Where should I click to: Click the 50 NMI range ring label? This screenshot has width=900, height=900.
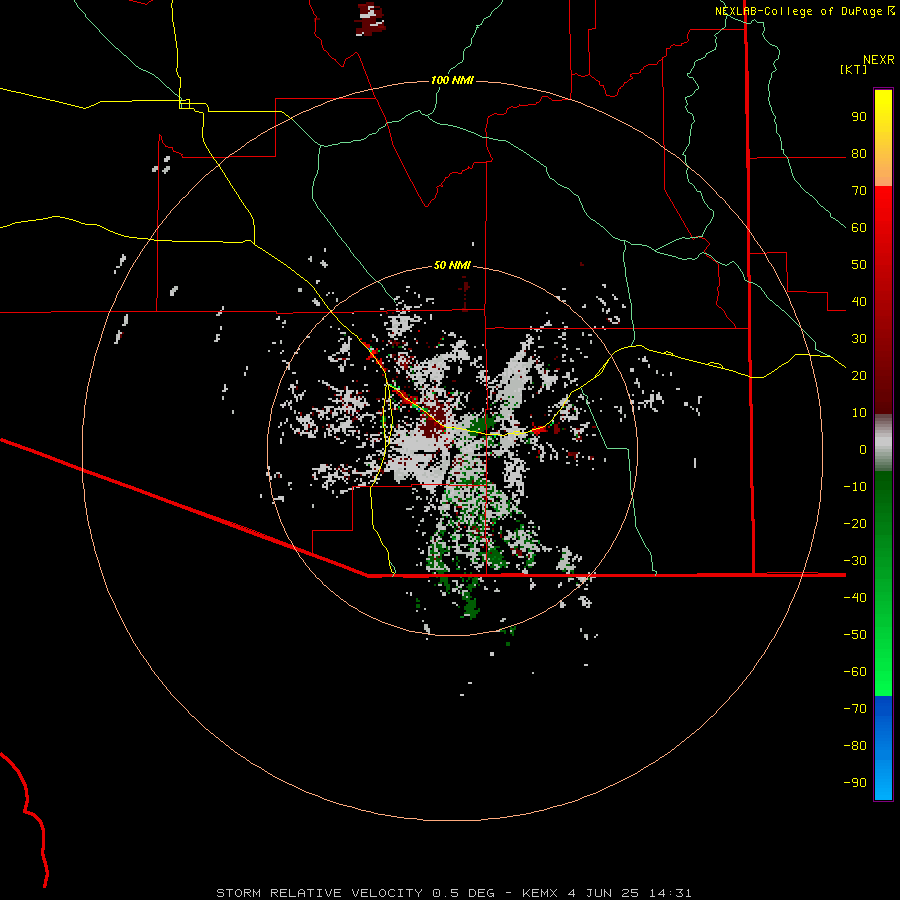(452, 265)
